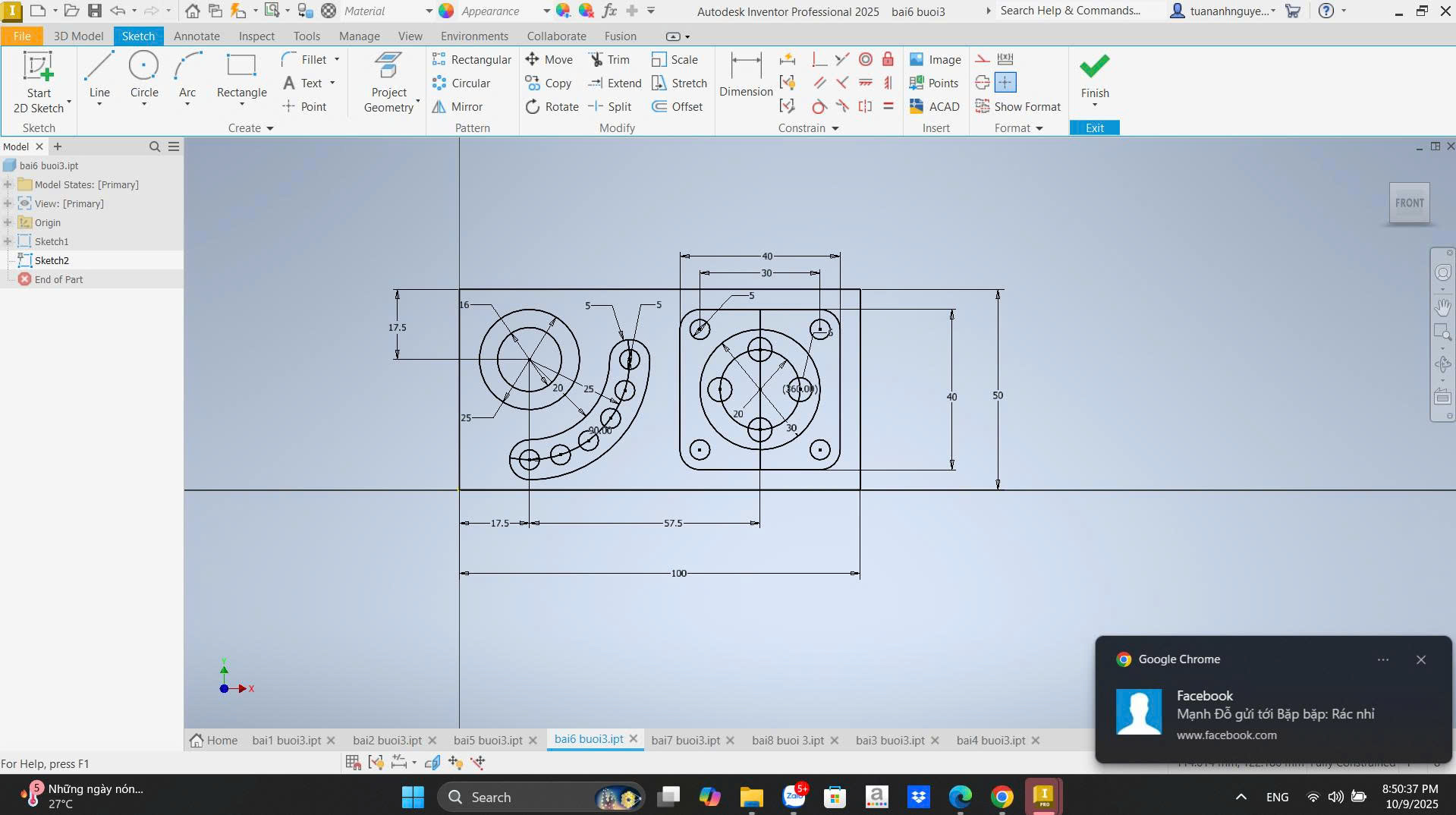Expand the Constrain panel dropdown
This screenshot has height=815, width=1456.
(x=835, y=128)
